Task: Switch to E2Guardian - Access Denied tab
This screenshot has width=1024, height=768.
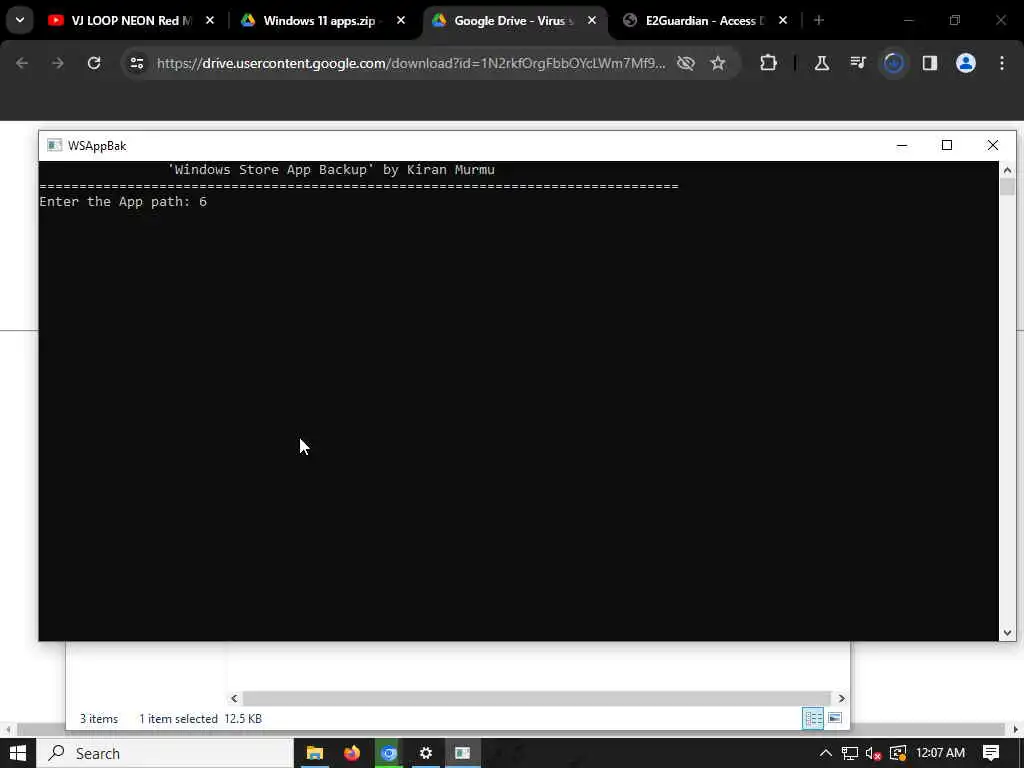Action: 704,20
